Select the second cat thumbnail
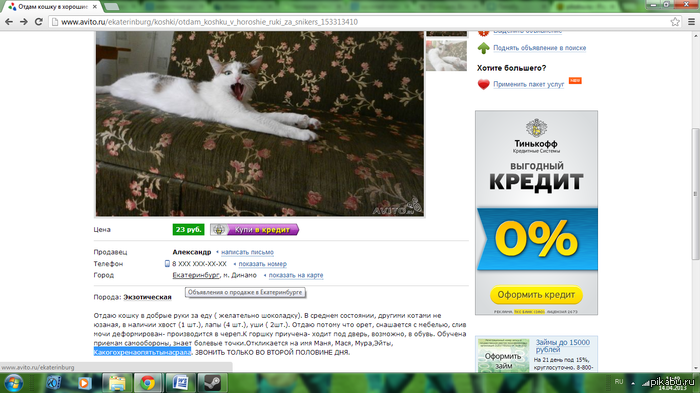Screen dimensions: 700x393 click(x=446, y=55)
